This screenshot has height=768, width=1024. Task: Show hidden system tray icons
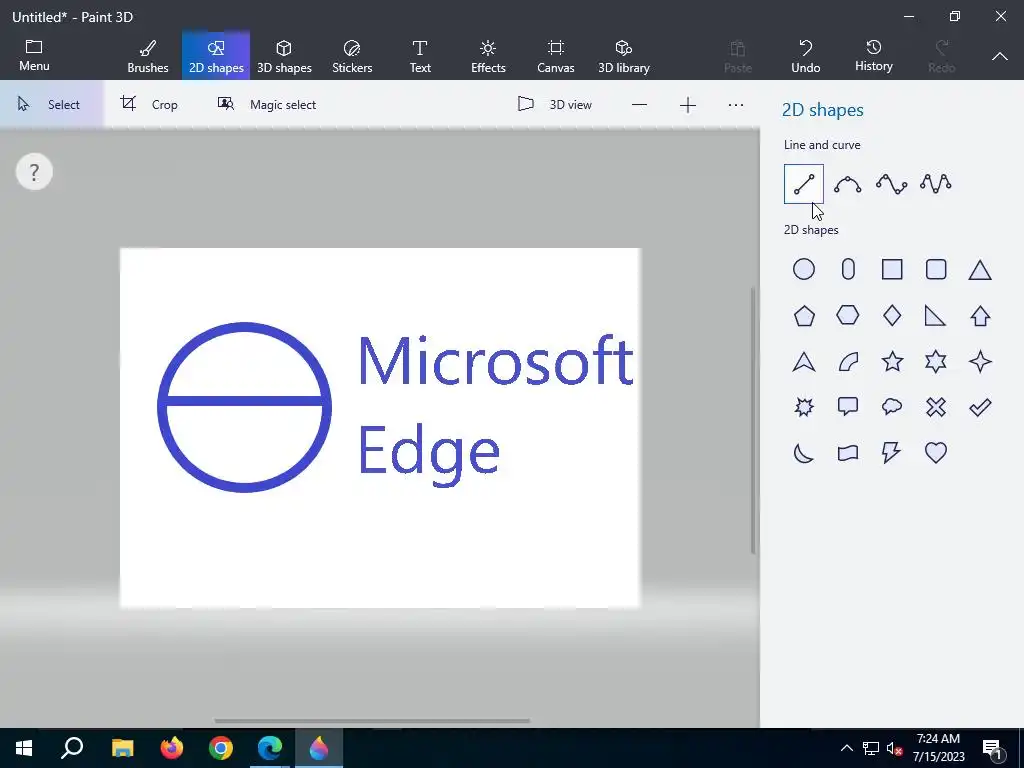coord(846,748)
